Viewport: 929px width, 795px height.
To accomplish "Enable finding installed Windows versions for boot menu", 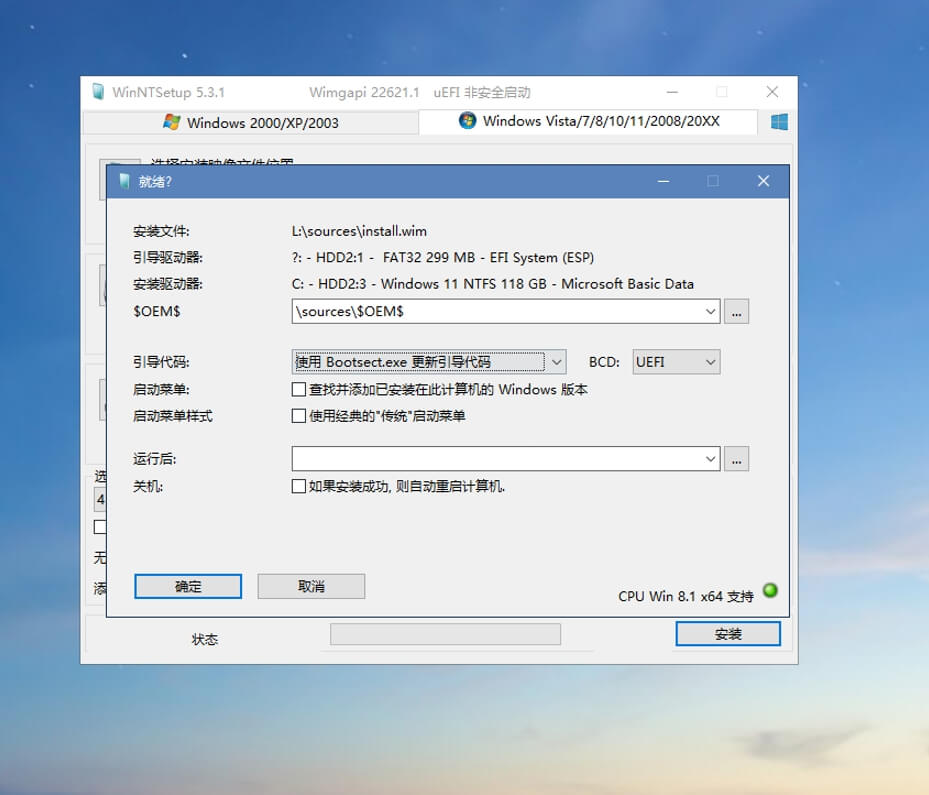I will click(299, 390).
